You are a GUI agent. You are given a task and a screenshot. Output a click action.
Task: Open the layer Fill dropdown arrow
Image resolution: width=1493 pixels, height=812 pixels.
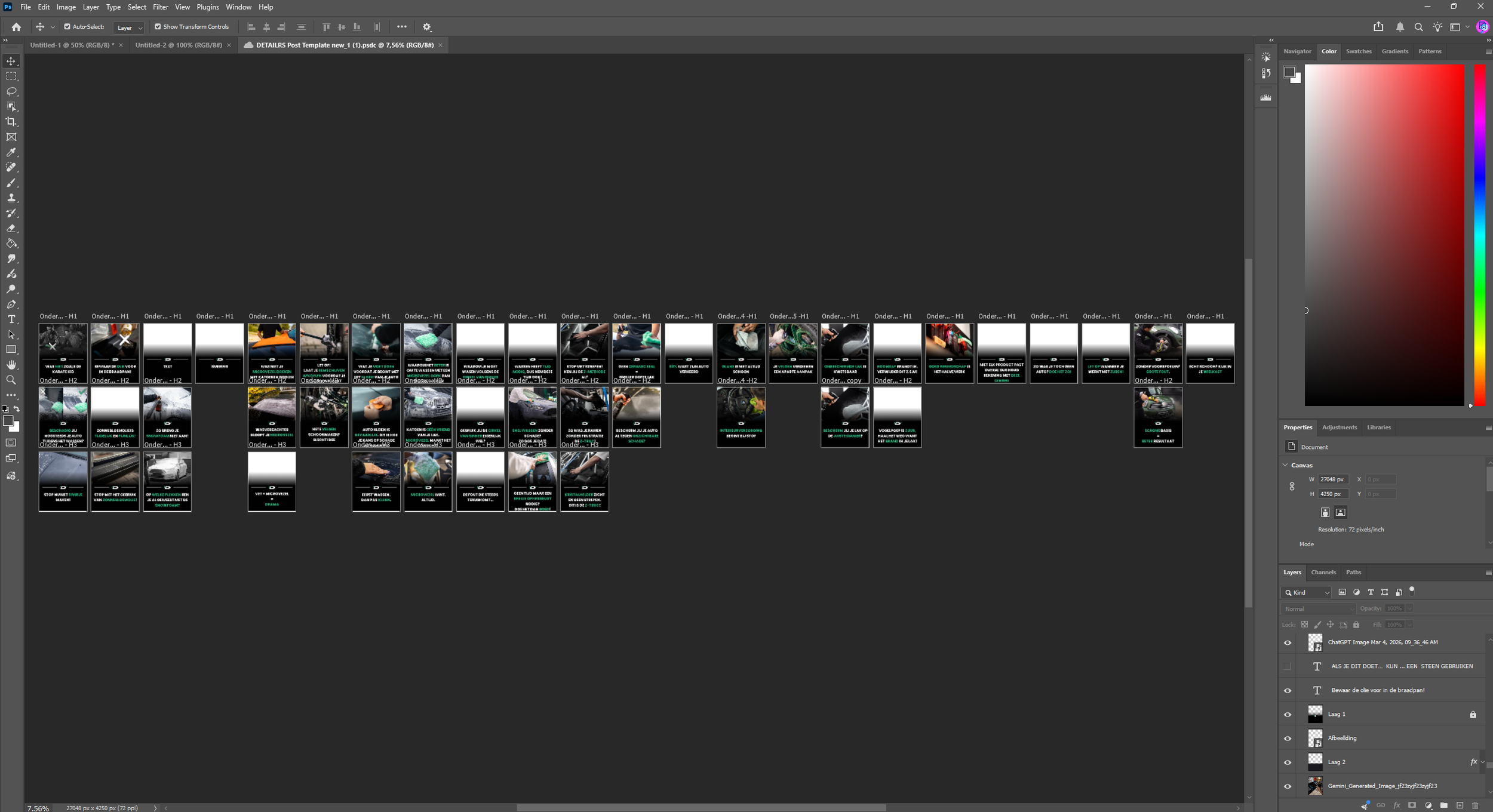(1409, 625)
